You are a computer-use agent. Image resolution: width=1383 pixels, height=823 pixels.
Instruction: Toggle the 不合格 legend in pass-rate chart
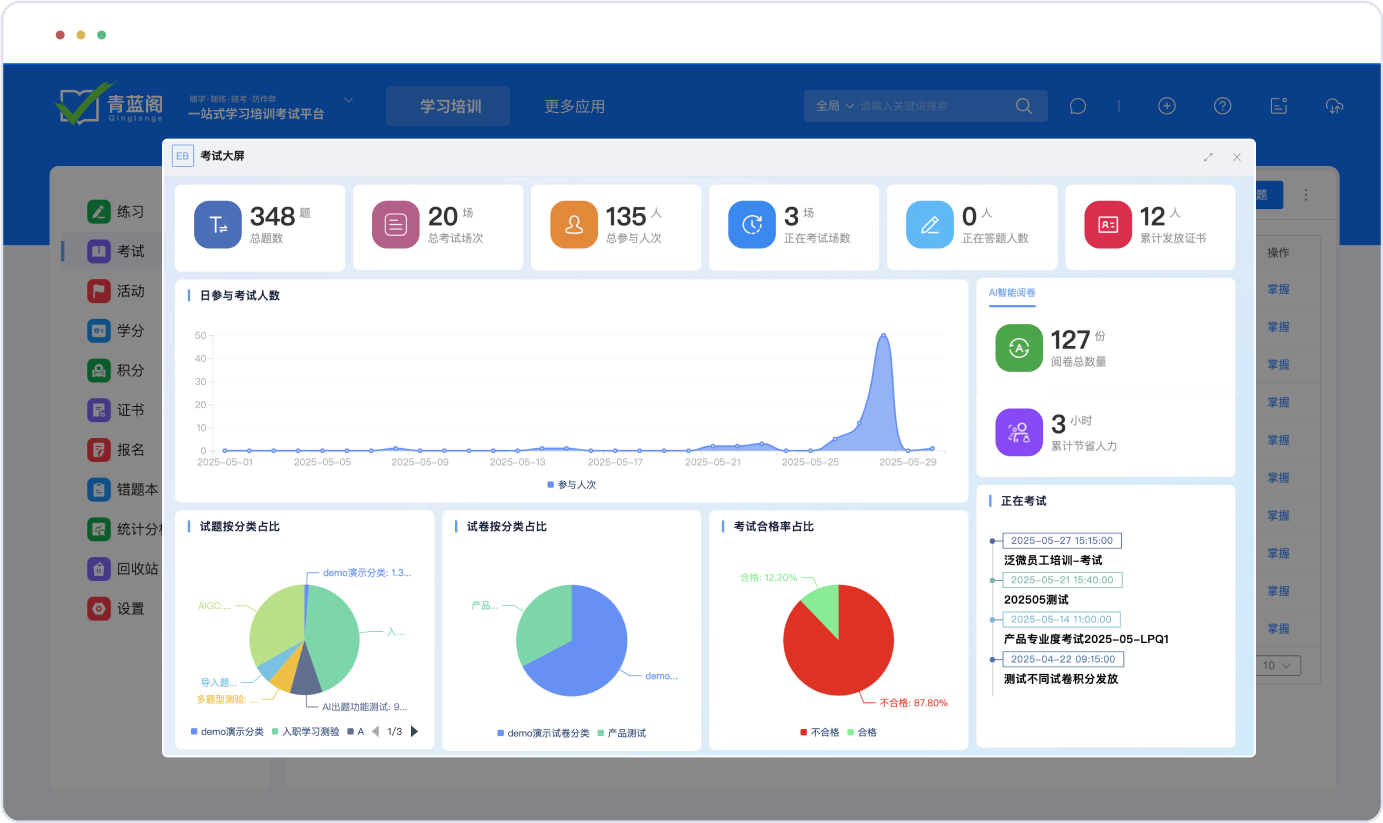point(819,732)
